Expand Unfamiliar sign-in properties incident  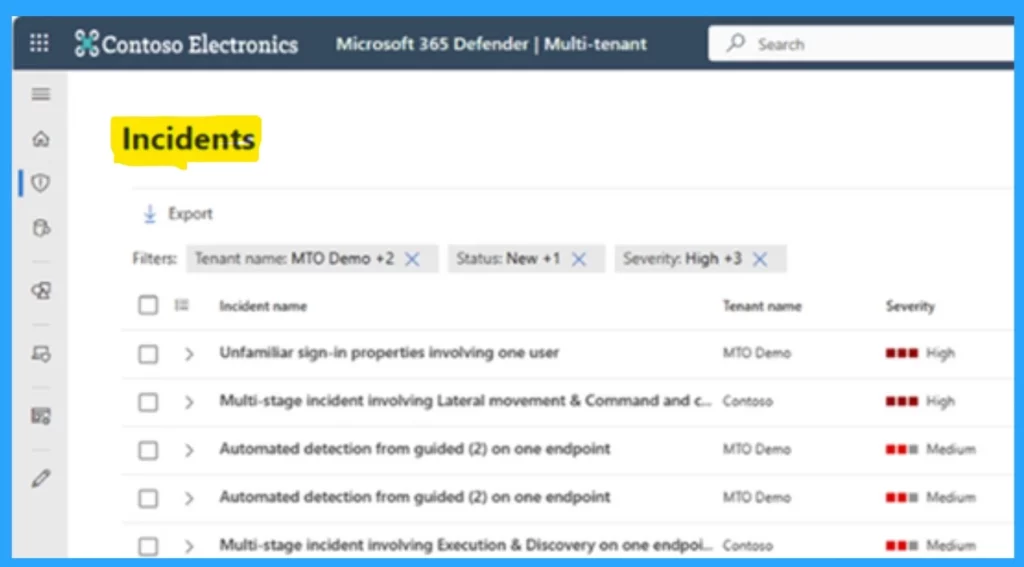[x=189, y=354]
